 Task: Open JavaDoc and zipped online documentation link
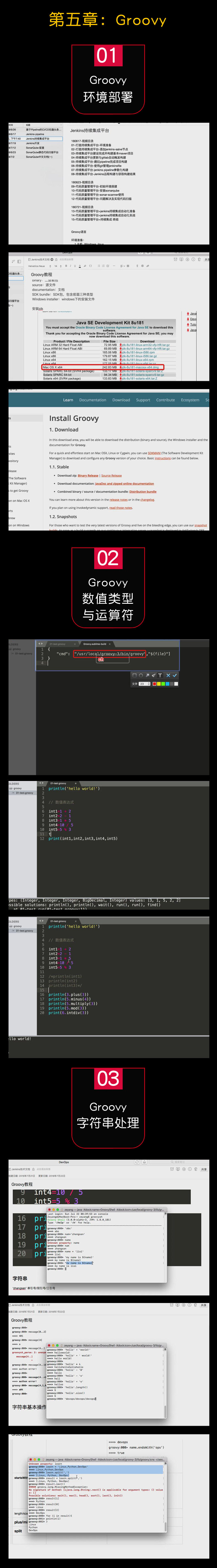[125, 483]
